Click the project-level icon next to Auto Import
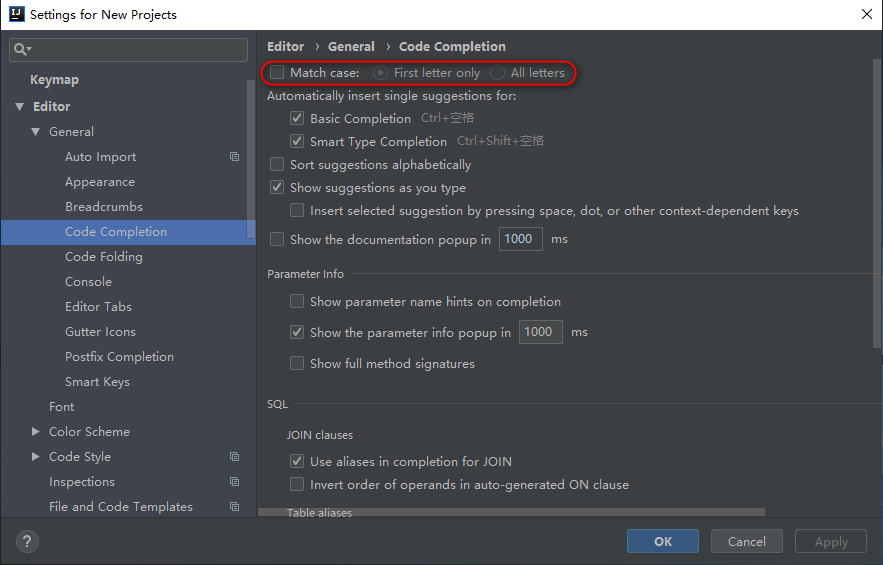 [234, 157]
